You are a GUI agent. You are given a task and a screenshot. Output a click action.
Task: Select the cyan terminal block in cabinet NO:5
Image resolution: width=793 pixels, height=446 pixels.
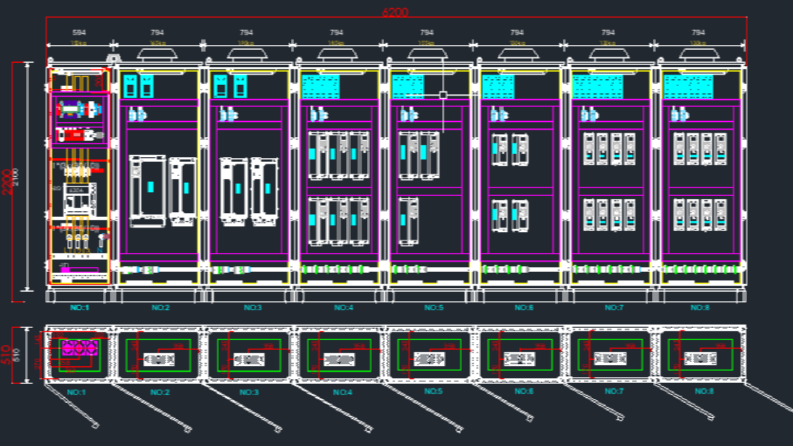click(408, 87)
